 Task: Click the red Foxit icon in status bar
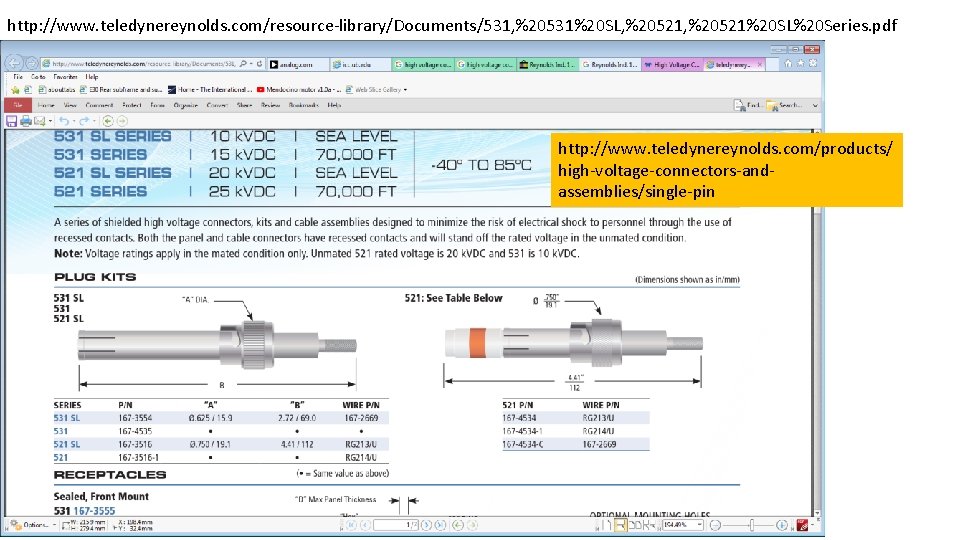pos(802,525)
